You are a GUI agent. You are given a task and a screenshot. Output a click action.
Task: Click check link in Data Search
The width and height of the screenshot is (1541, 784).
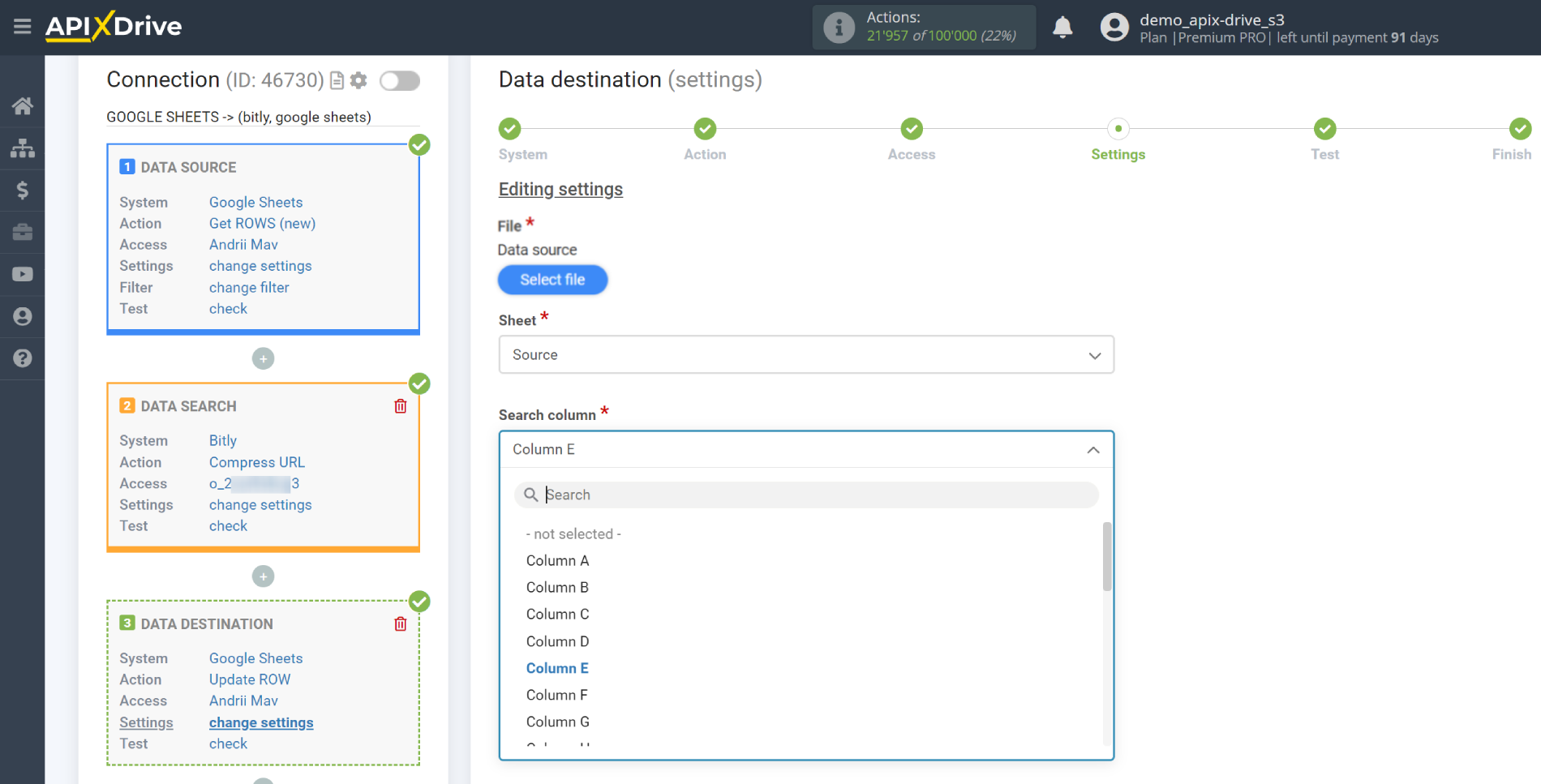[x=228, y=526]
